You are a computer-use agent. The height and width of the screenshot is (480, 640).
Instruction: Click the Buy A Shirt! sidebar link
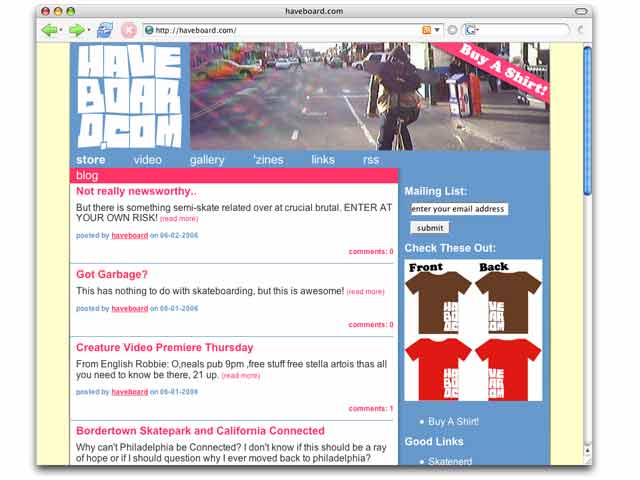point(453,422)
